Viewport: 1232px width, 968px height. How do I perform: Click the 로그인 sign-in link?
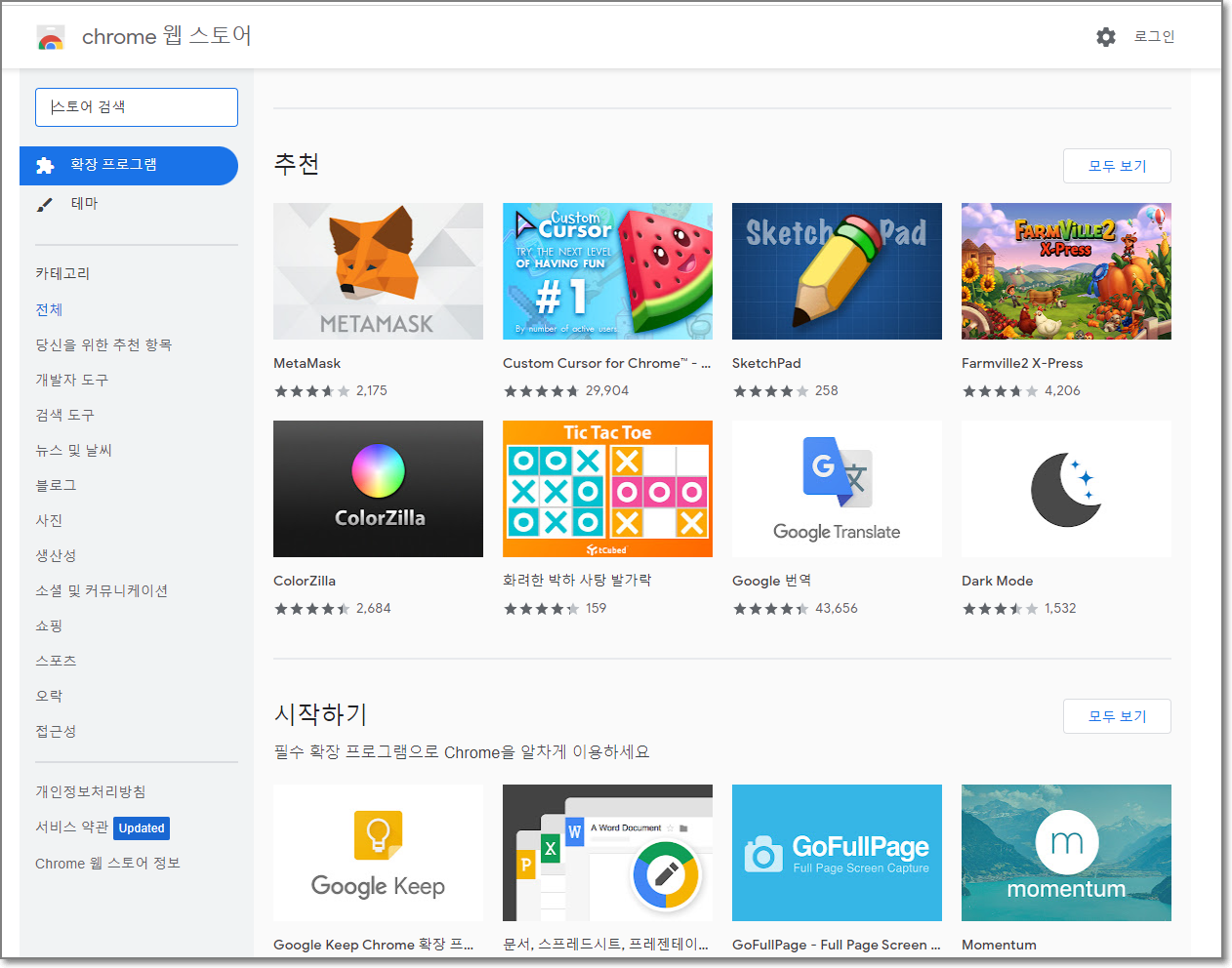(x=1154, y=36)
